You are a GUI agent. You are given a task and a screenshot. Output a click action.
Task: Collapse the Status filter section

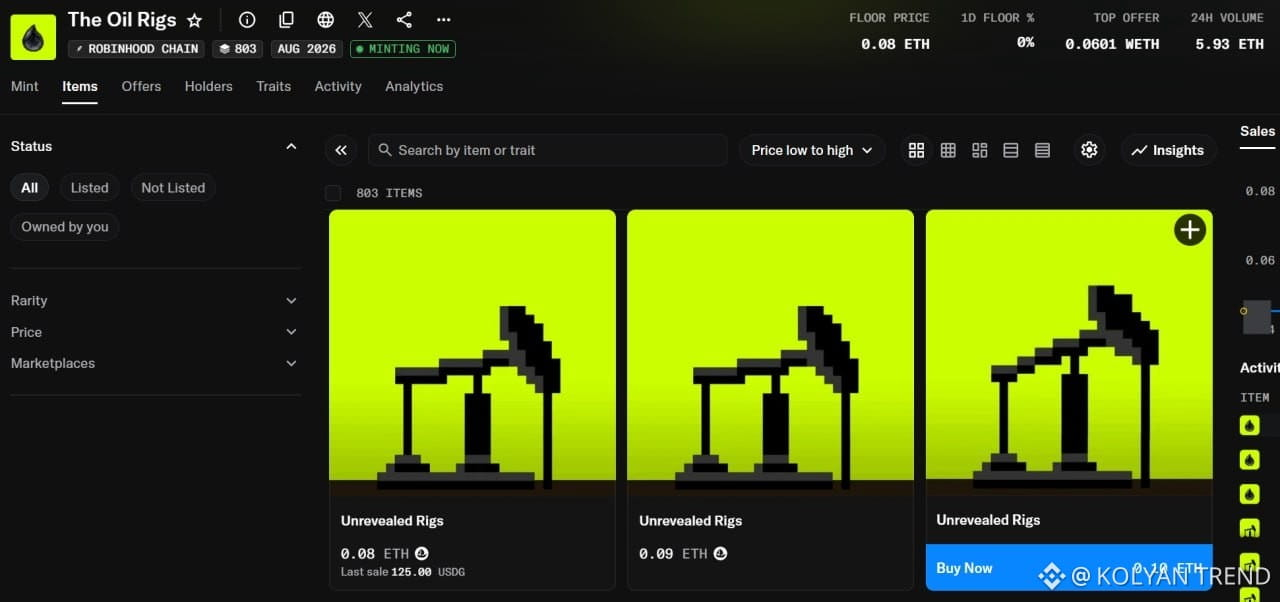coord(291,146)
